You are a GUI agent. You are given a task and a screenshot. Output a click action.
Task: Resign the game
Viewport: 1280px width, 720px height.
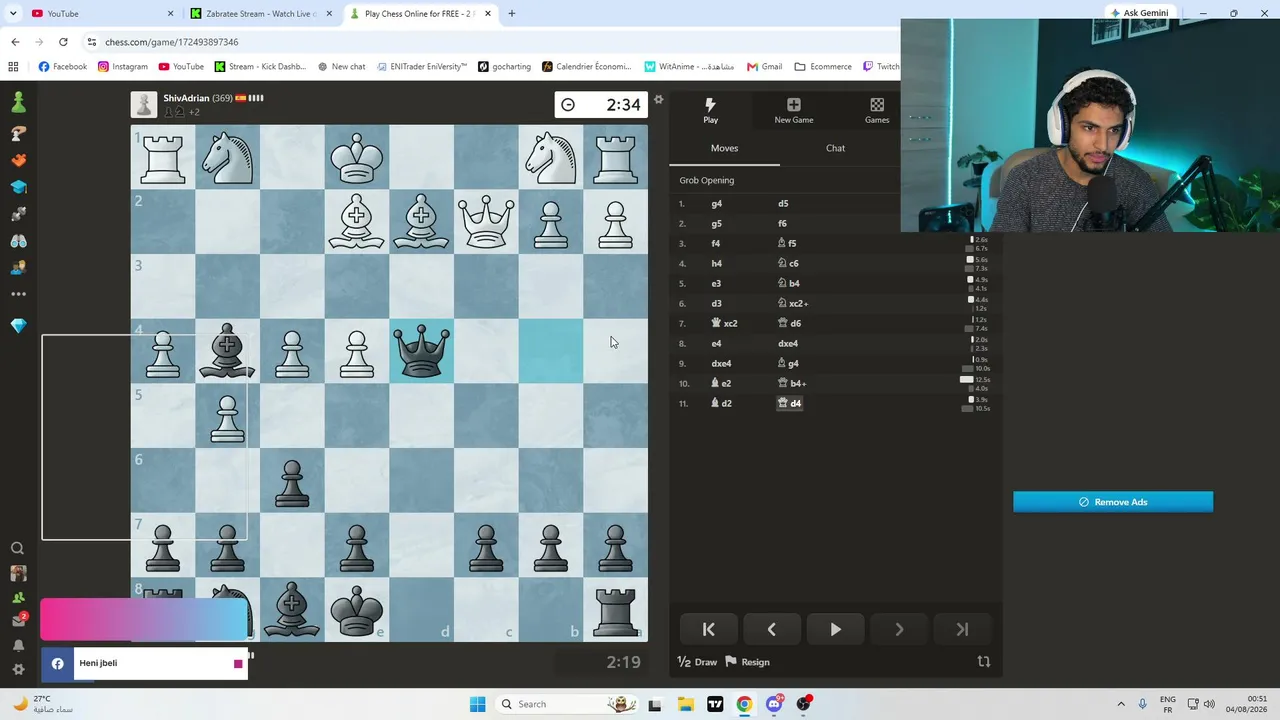pos(747,662)
